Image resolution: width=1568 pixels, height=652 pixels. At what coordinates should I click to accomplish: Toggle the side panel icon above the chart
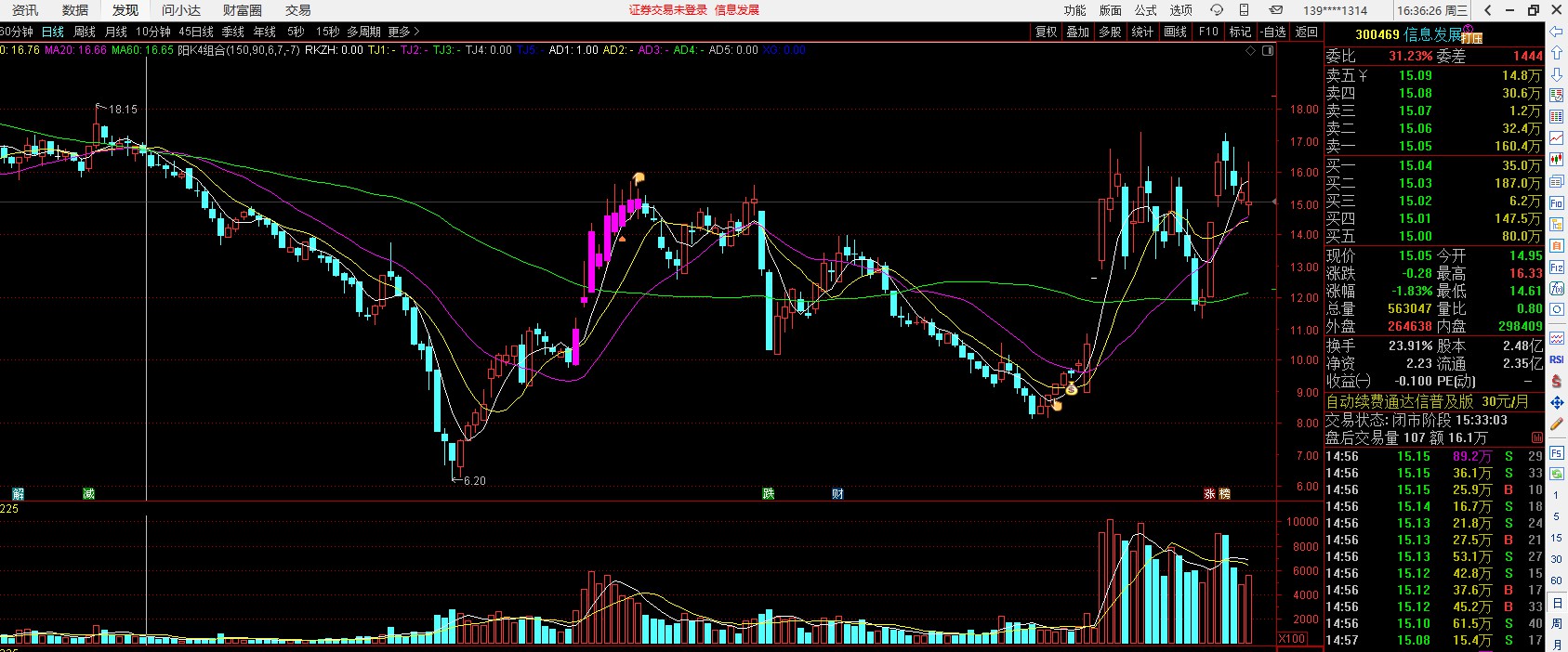tap(1269, 51)
